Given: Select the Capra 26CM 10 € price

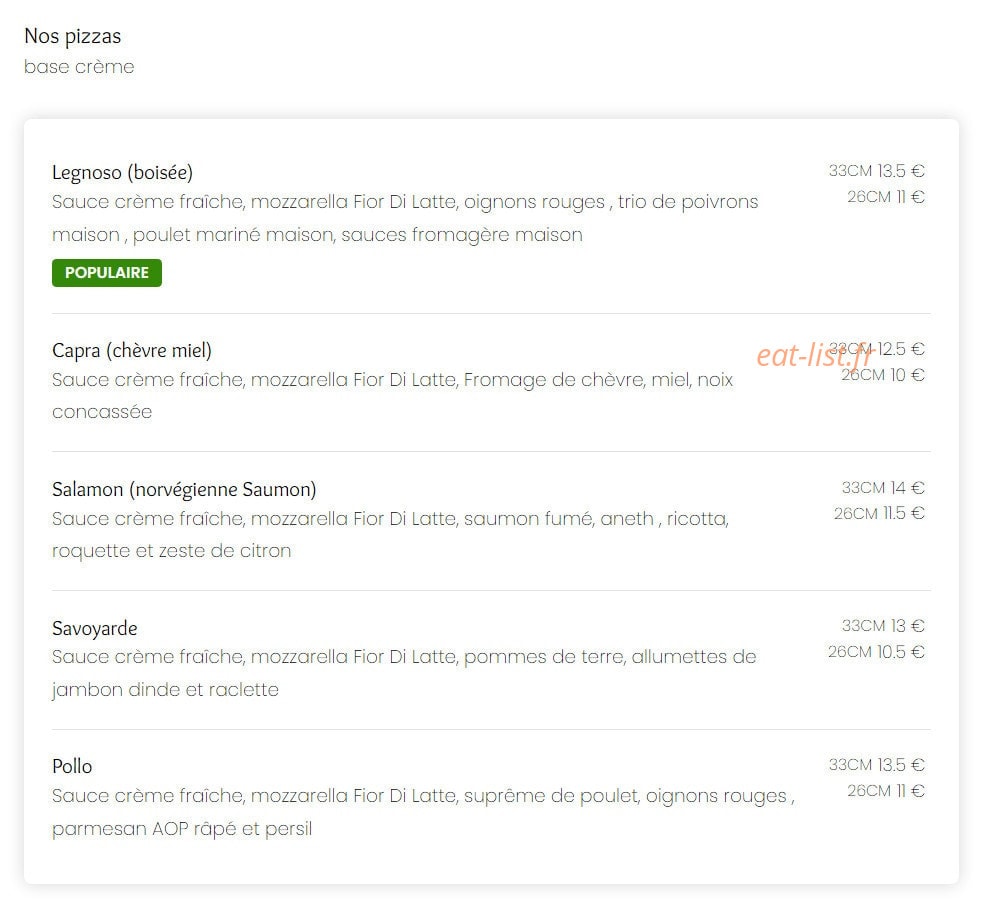Looking at the screenshot, I should click(x=883, y=375).
